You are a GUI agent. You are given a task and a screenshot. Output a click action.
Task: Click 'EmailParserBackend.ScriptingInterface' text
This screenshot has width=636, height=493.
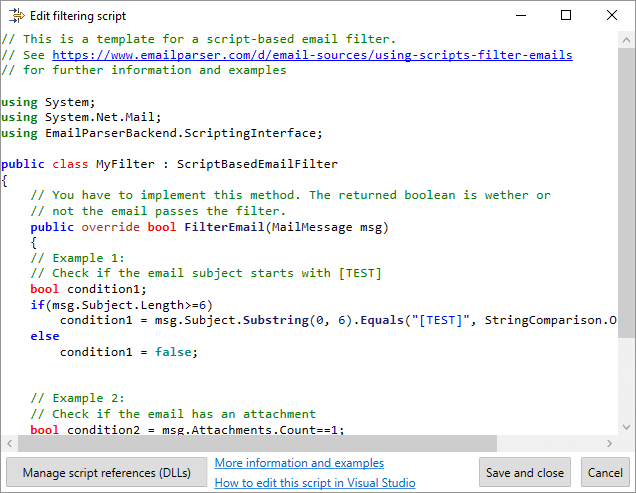180,133
